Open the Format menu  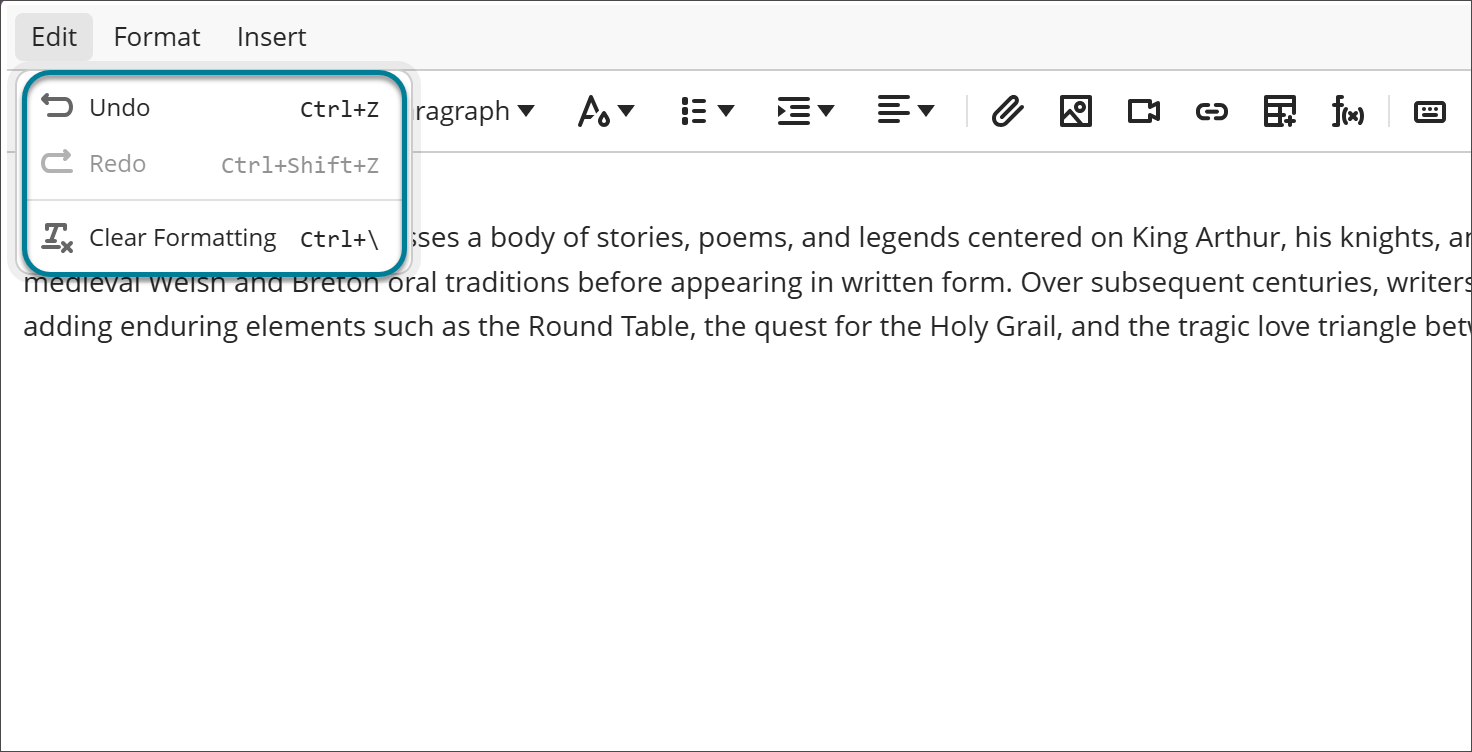(x=157, y=37)
